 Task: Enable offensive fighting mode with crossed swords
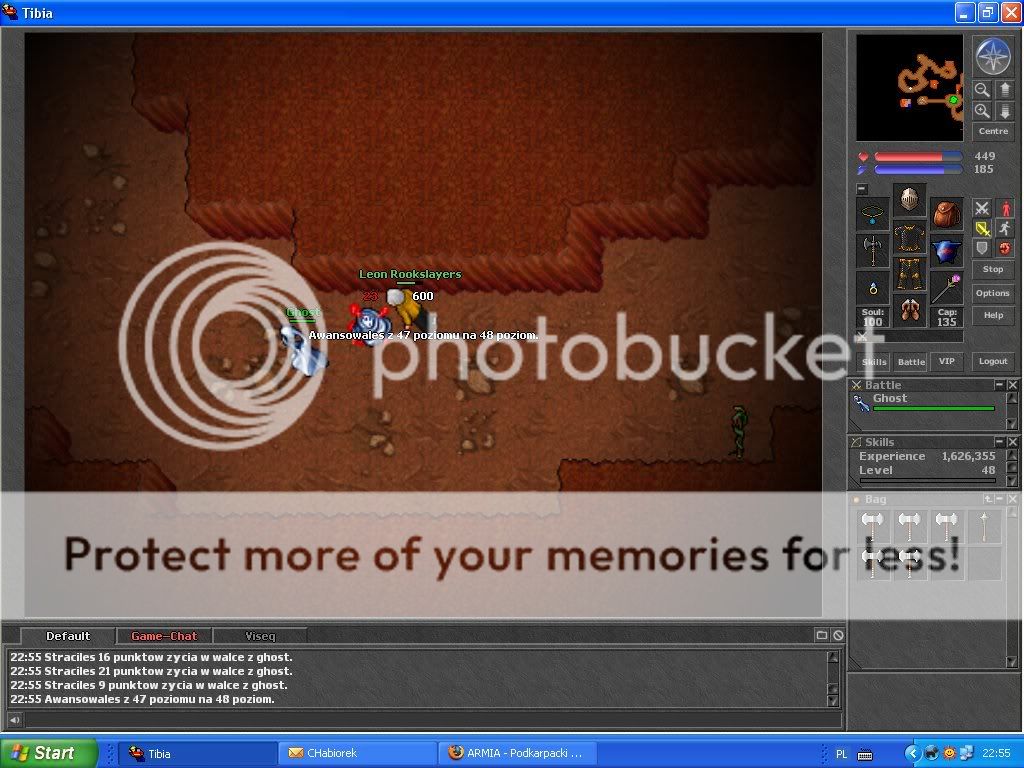pyautogui.click(x=982, y=208)
